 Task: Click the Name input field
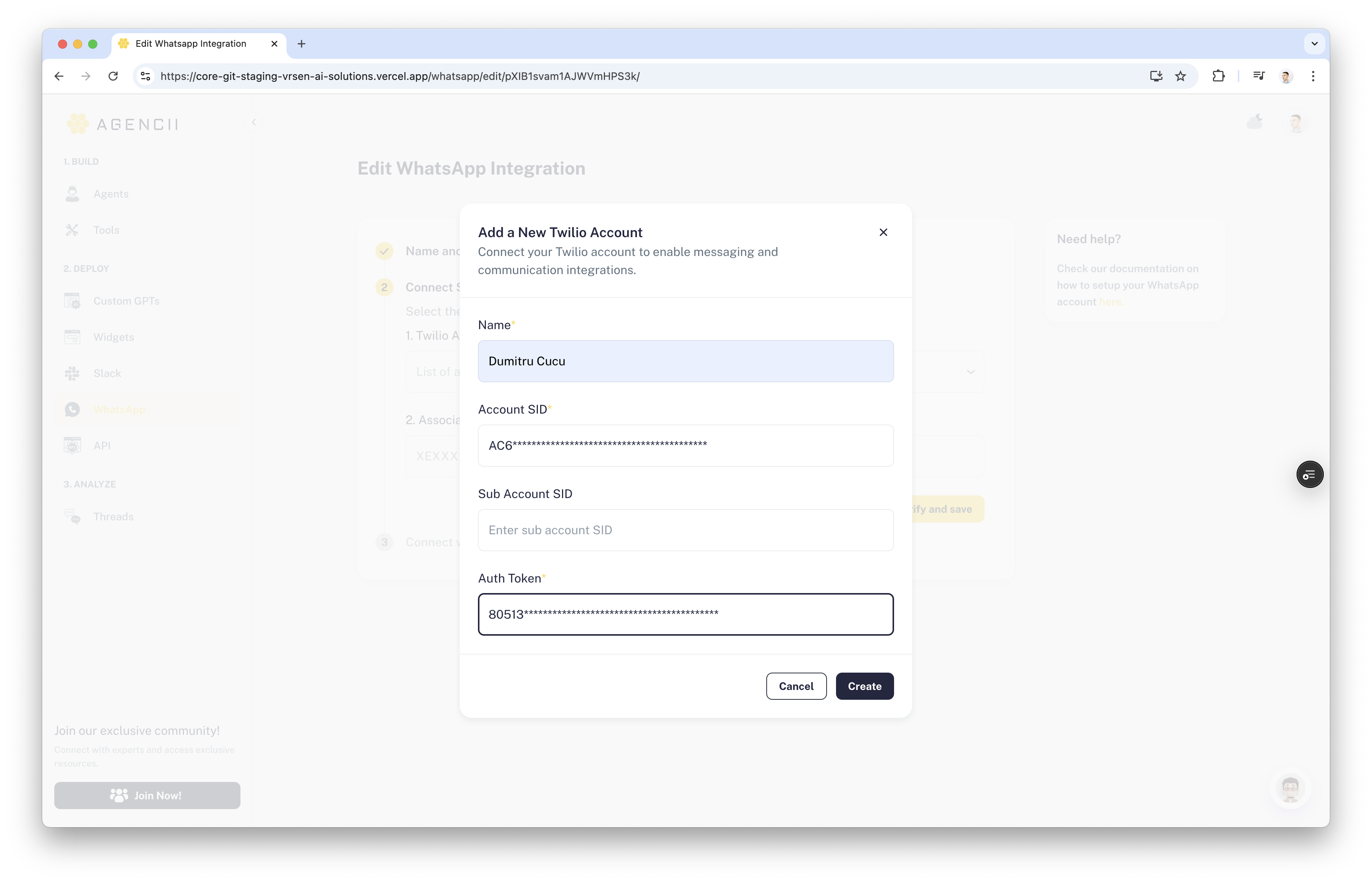pos(685,361)
